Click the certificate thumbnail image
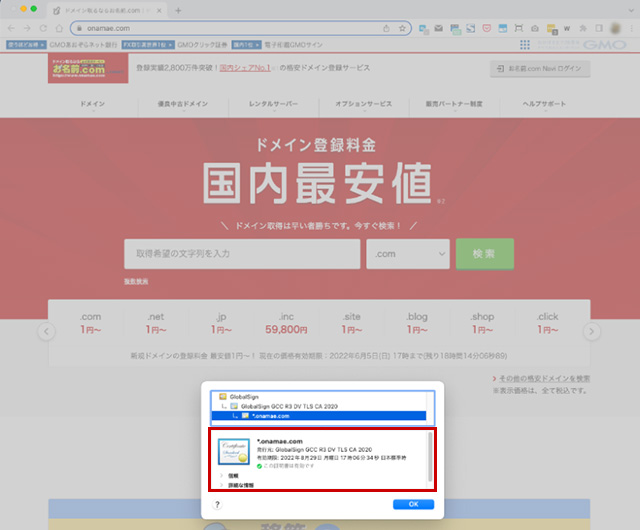The image size is (640, 530). click(233, 452)
